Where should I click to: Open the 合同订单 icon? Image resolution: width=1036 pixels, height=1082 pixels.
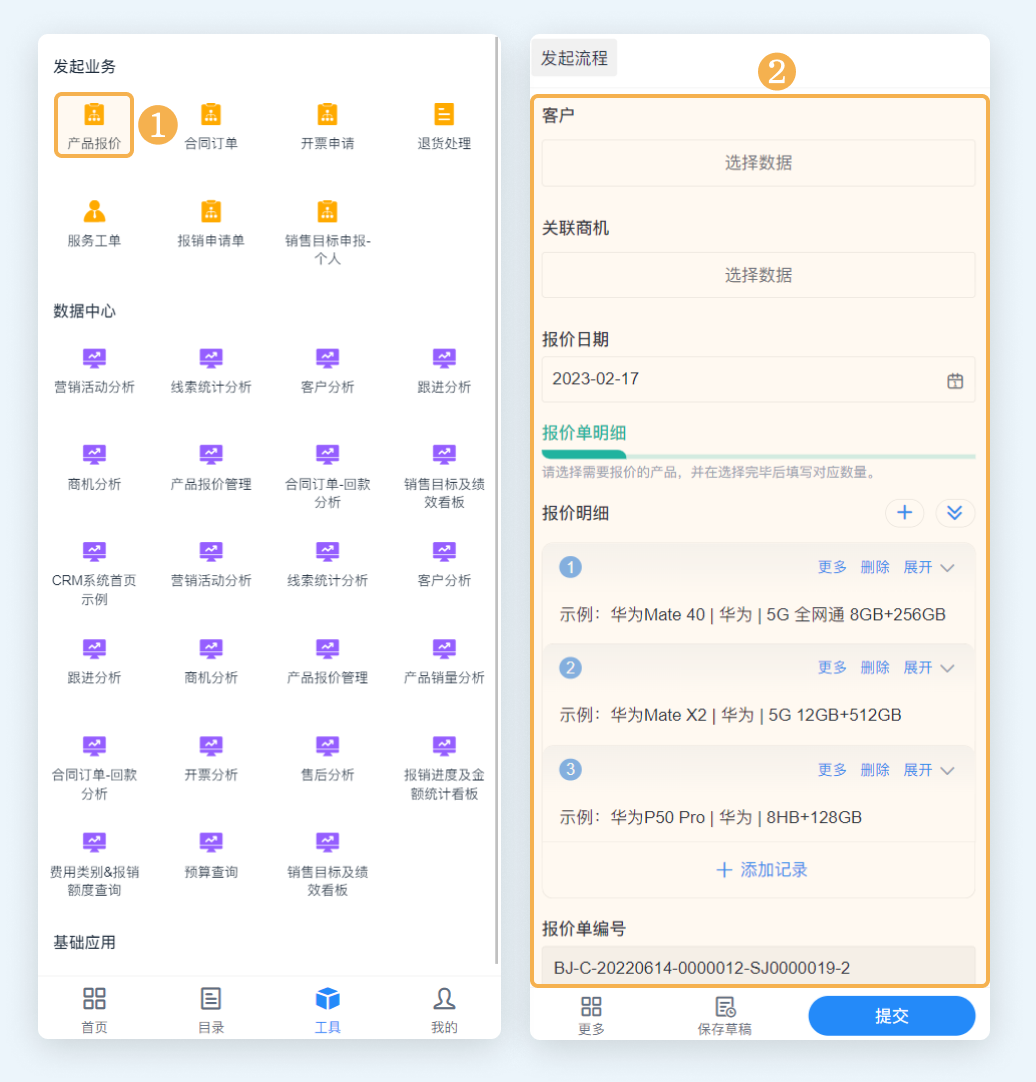211,126
